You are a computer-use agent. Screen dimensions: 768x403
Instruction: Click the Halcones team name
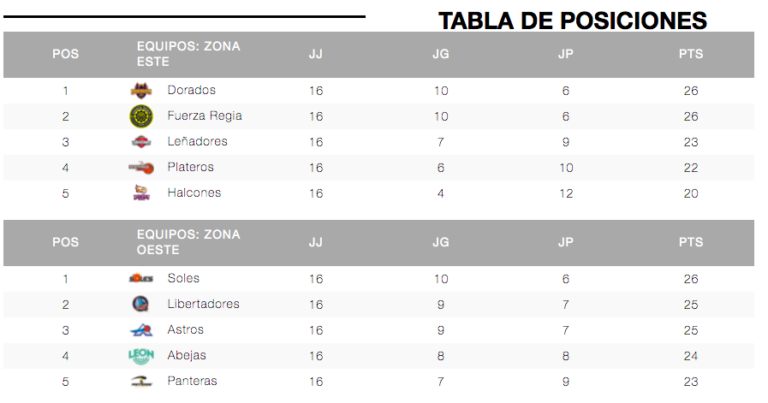point(194,193)
